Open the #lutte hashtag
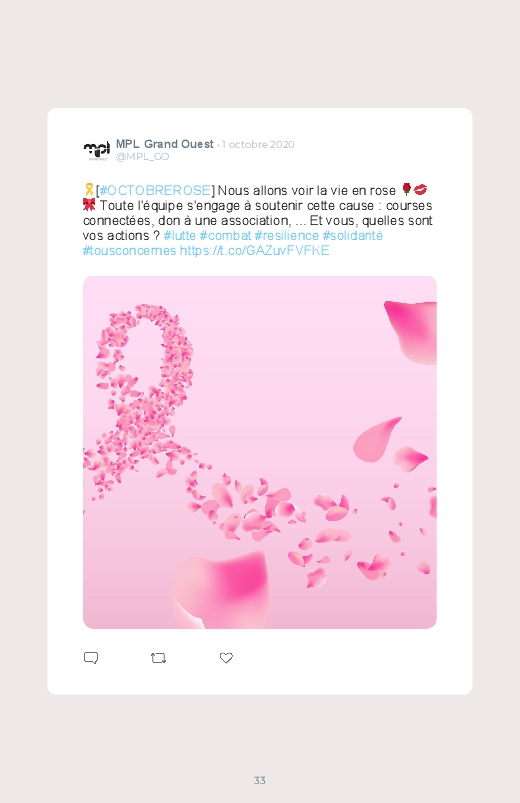This screenshot has height=803, width=520. [x=179, y=236]
